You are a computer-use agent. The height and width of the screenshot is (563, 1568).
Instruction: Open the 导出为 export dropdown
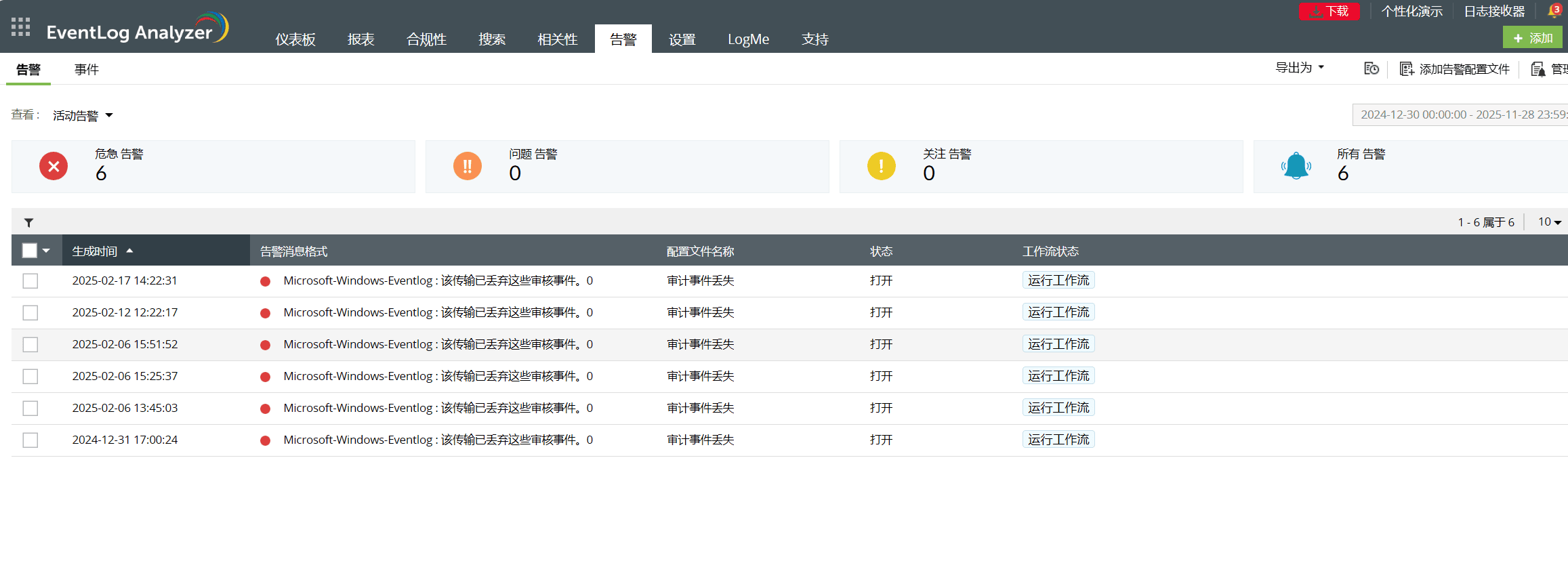[1300, 68]
